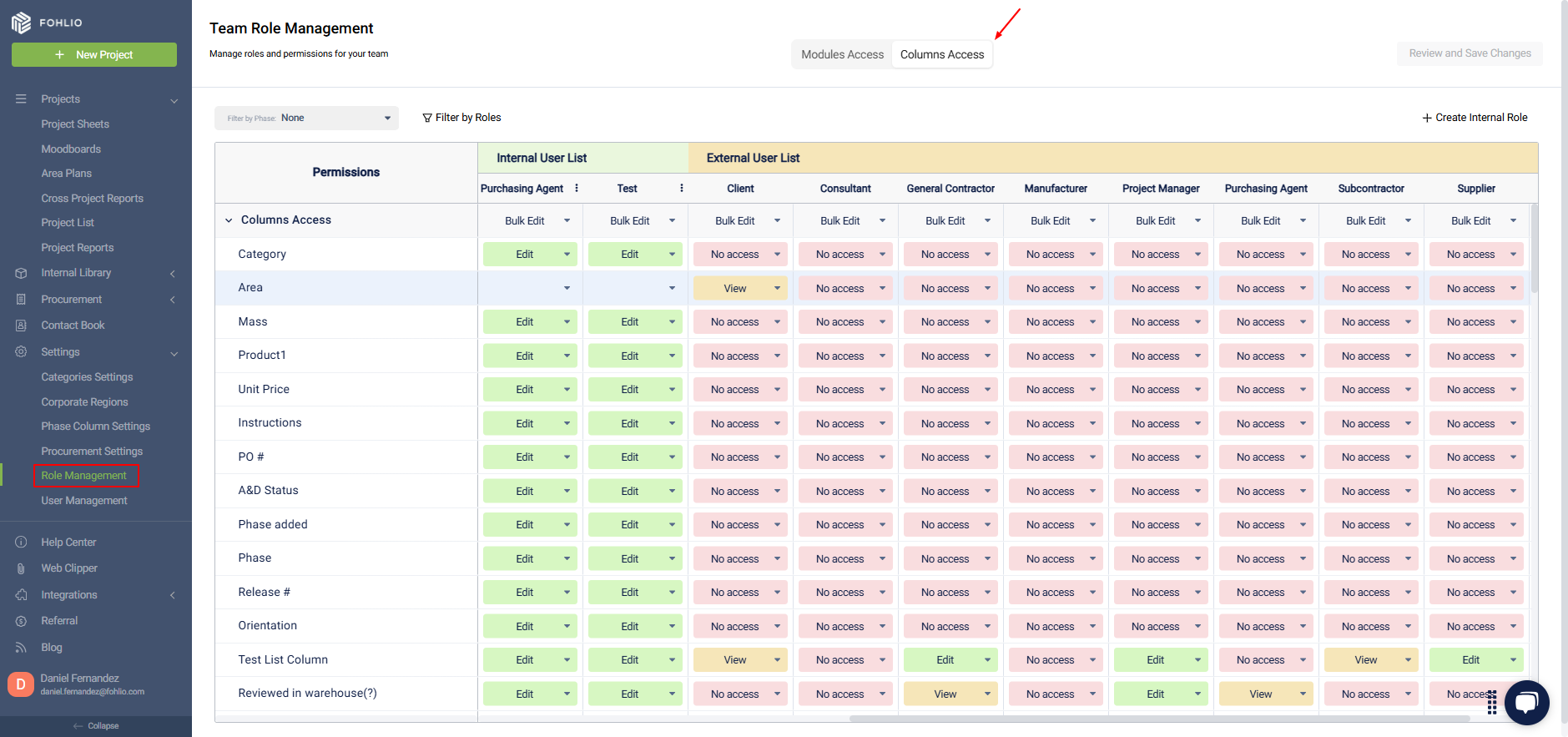Open PO # dropdown for Test role

point(635,457)
